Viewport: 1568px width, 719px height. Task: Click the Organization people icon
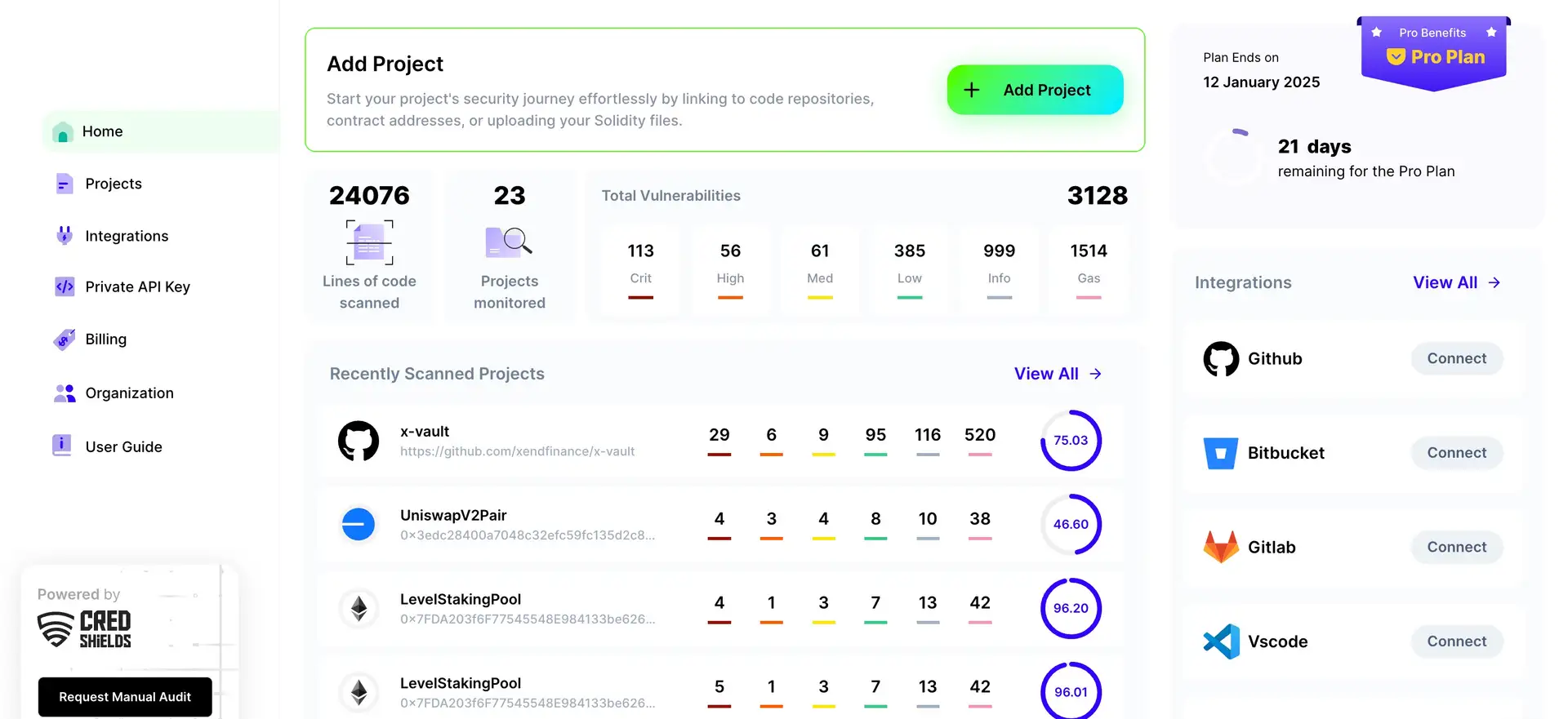click(65, 393)
